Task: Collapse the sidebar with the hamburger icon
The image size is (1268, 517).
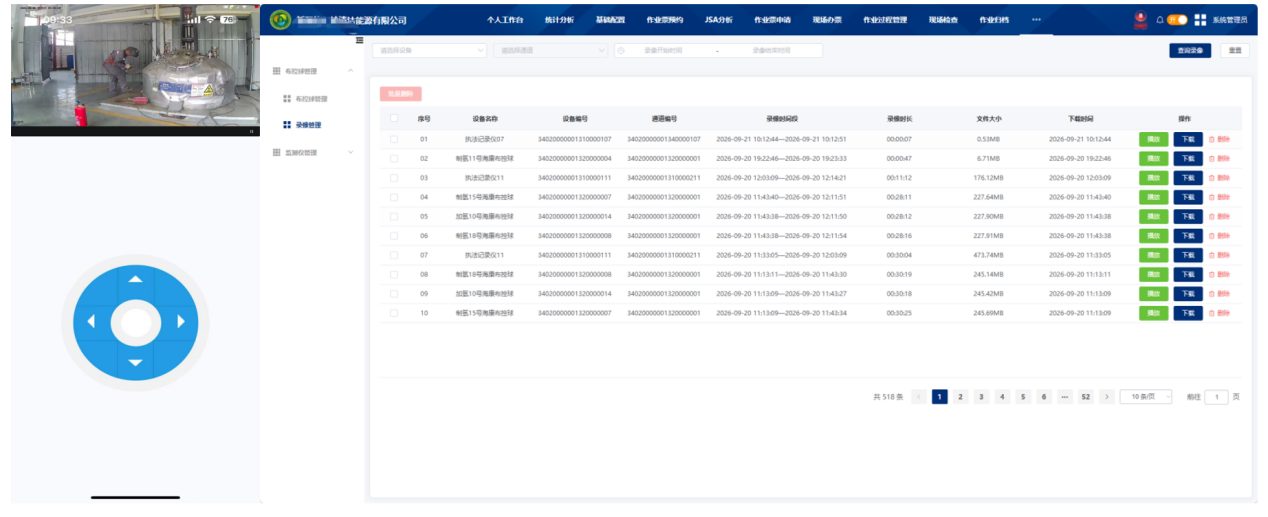Action: tap(360, 40)
